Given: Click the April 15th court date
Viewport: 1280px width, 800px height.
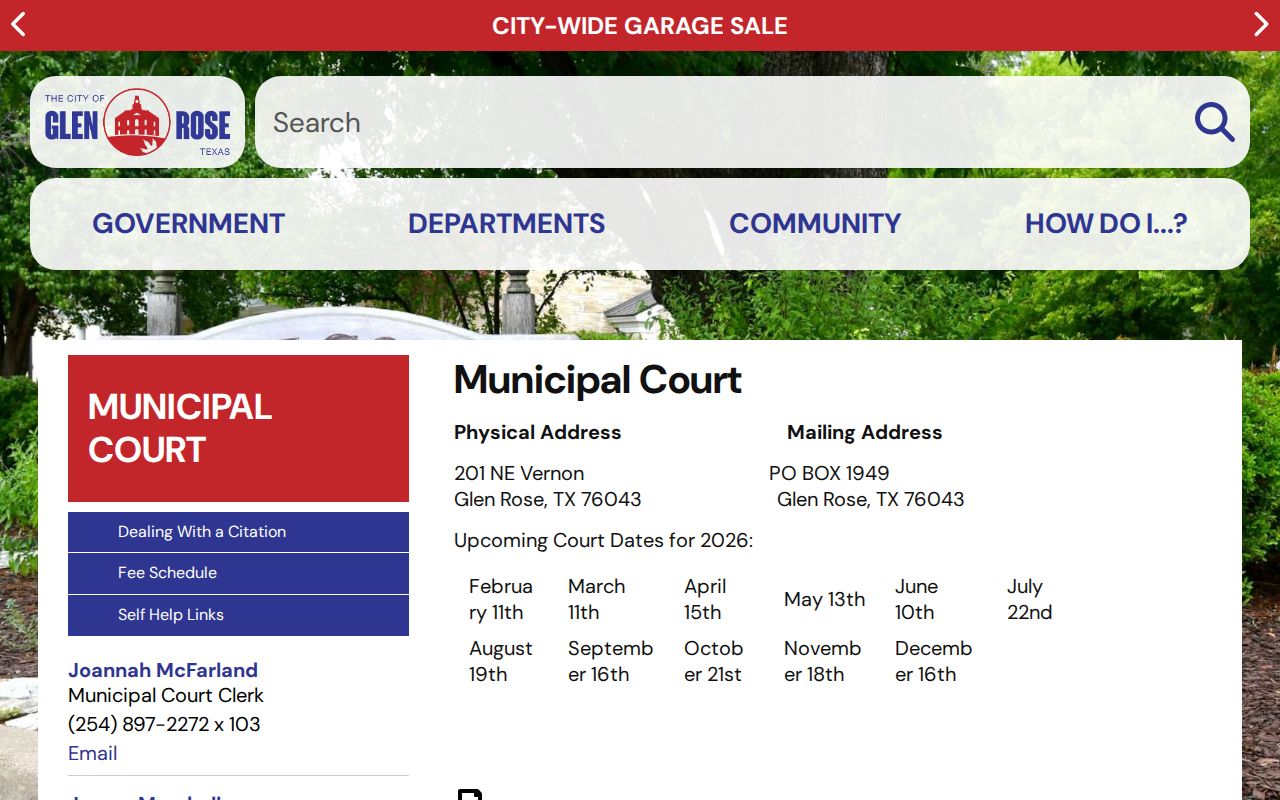Looking at the screenshot, I should click(706, 599).
